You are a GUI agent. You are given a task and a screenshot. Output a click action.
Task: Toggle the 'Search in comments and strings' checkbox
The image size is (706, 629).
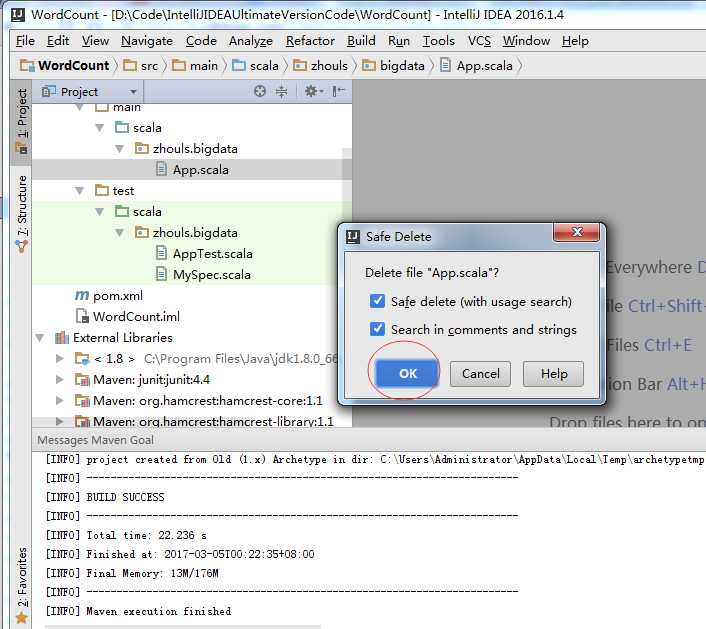[377, 329]
